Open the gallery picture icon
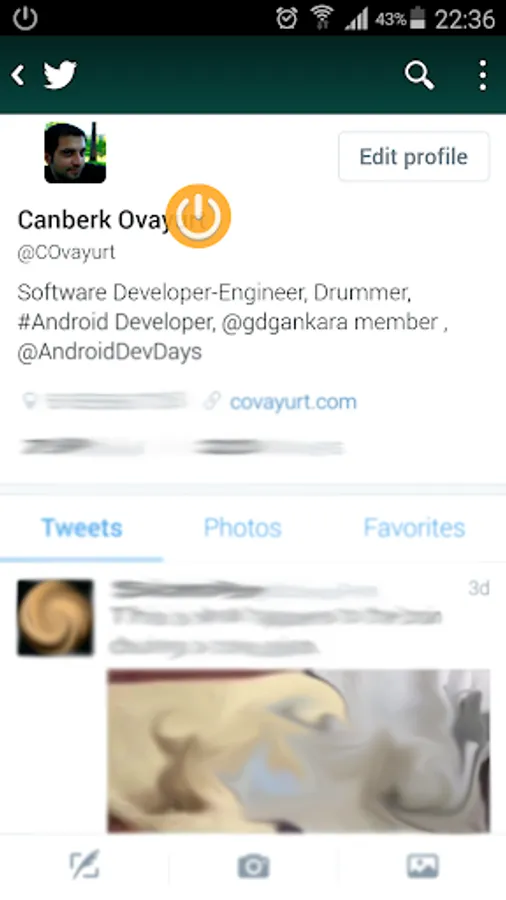 pos(423,866)
